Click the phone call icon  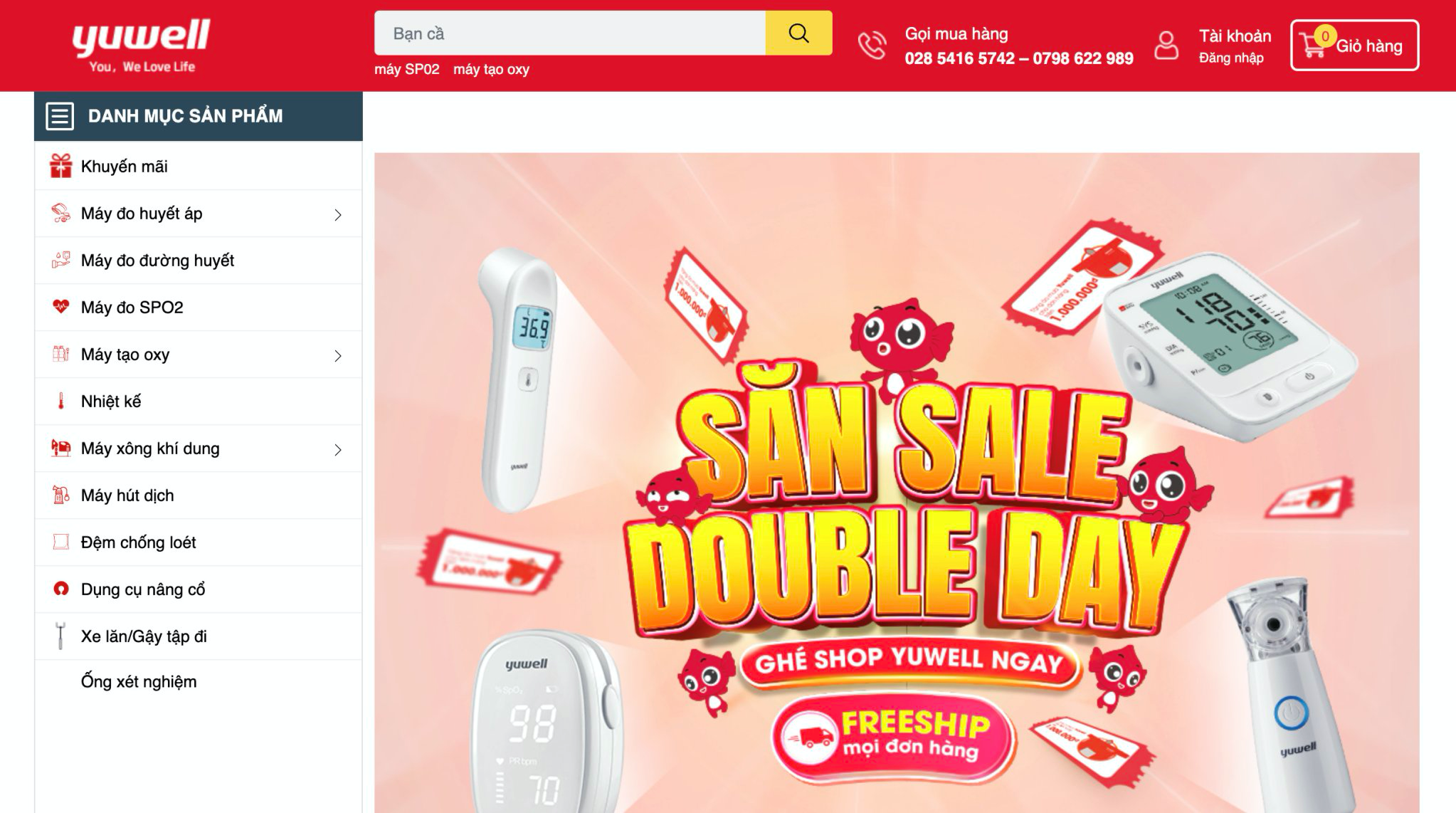click(x=872, y=46)
